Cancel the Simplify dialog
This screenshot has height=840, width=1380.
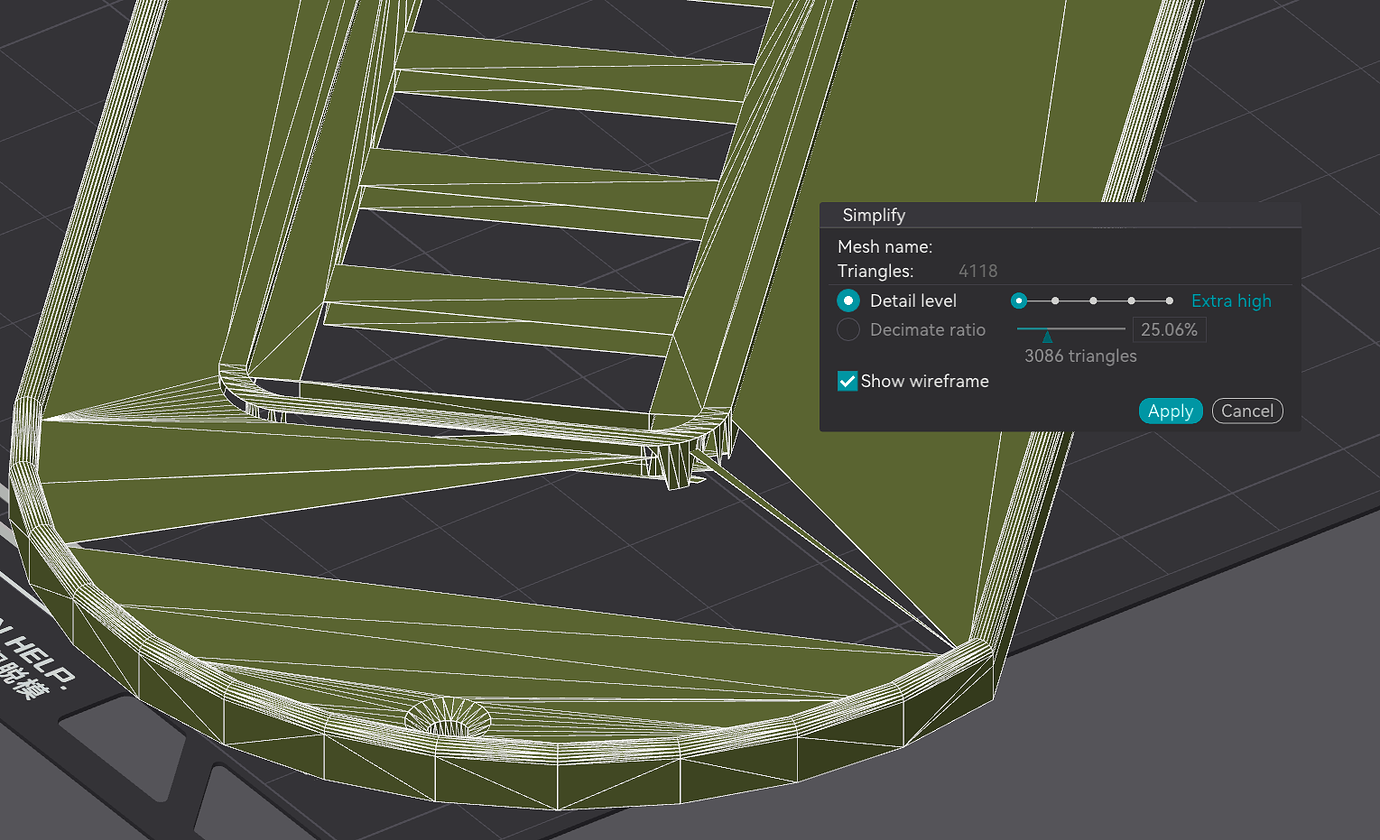click(x=1247, y=411)
